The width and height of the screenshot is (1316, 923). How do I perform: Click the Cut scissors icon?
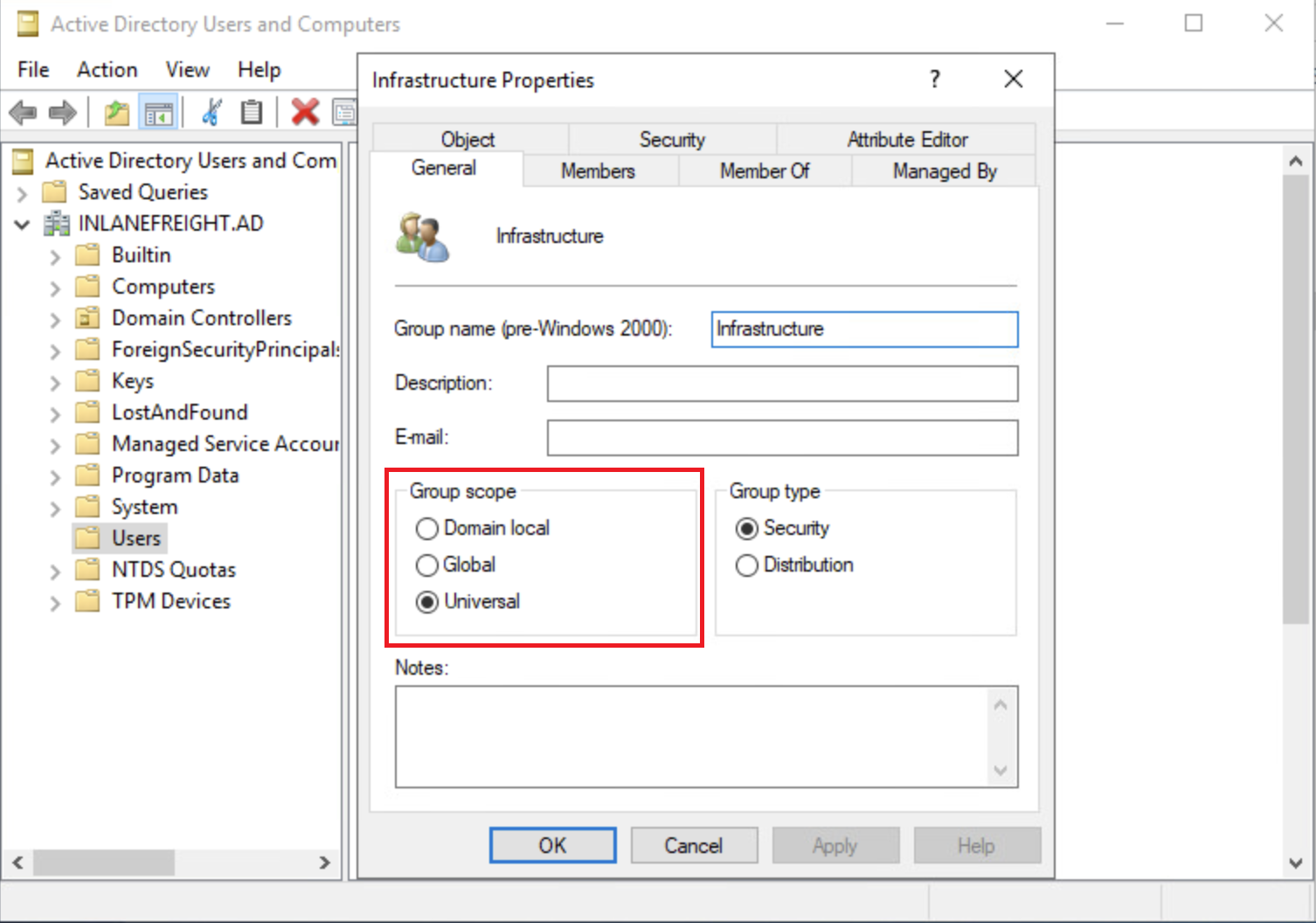point(211,112)
